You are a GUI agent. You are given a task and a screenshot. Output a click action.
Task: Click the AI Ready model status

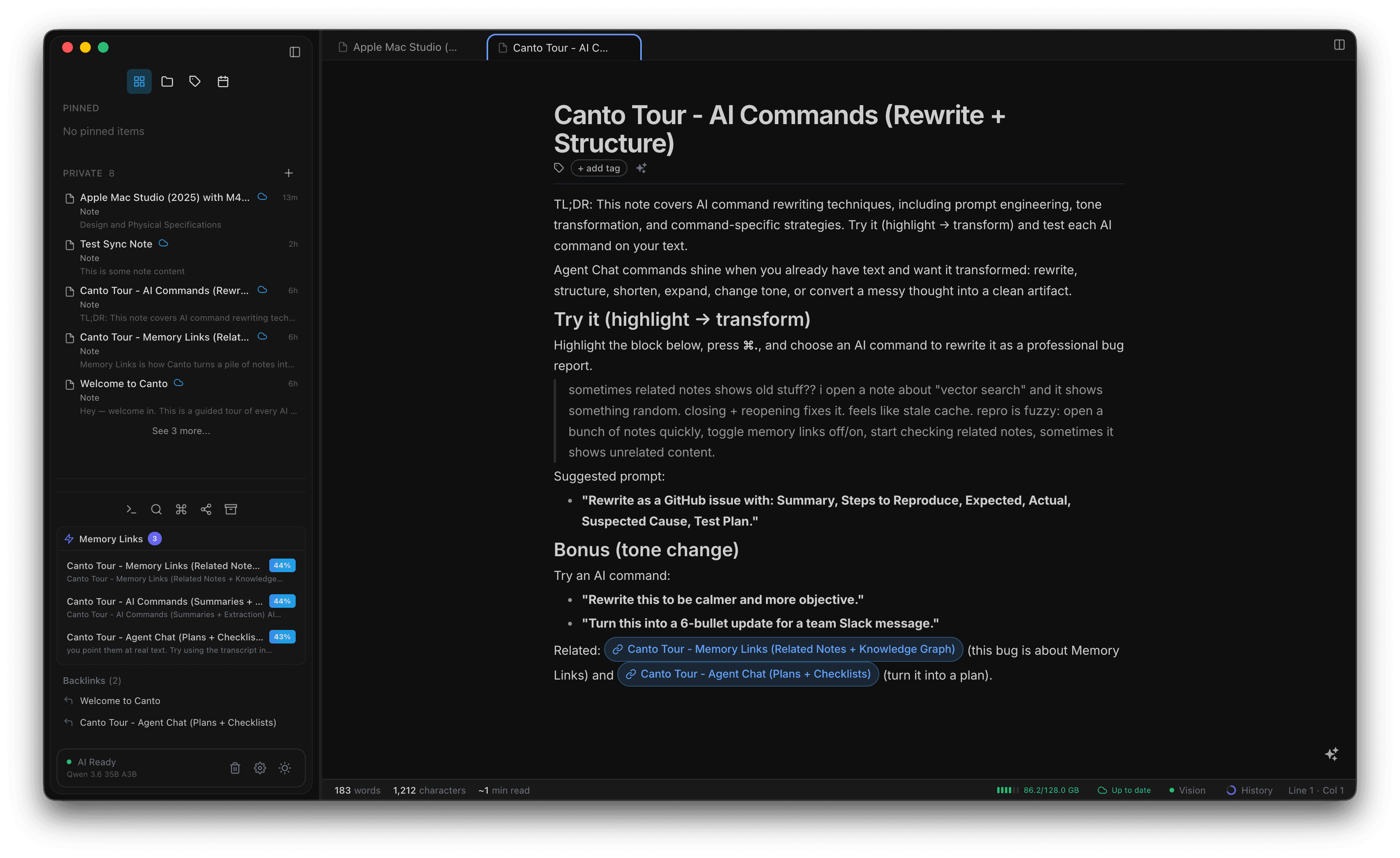[x=101, y=768]
